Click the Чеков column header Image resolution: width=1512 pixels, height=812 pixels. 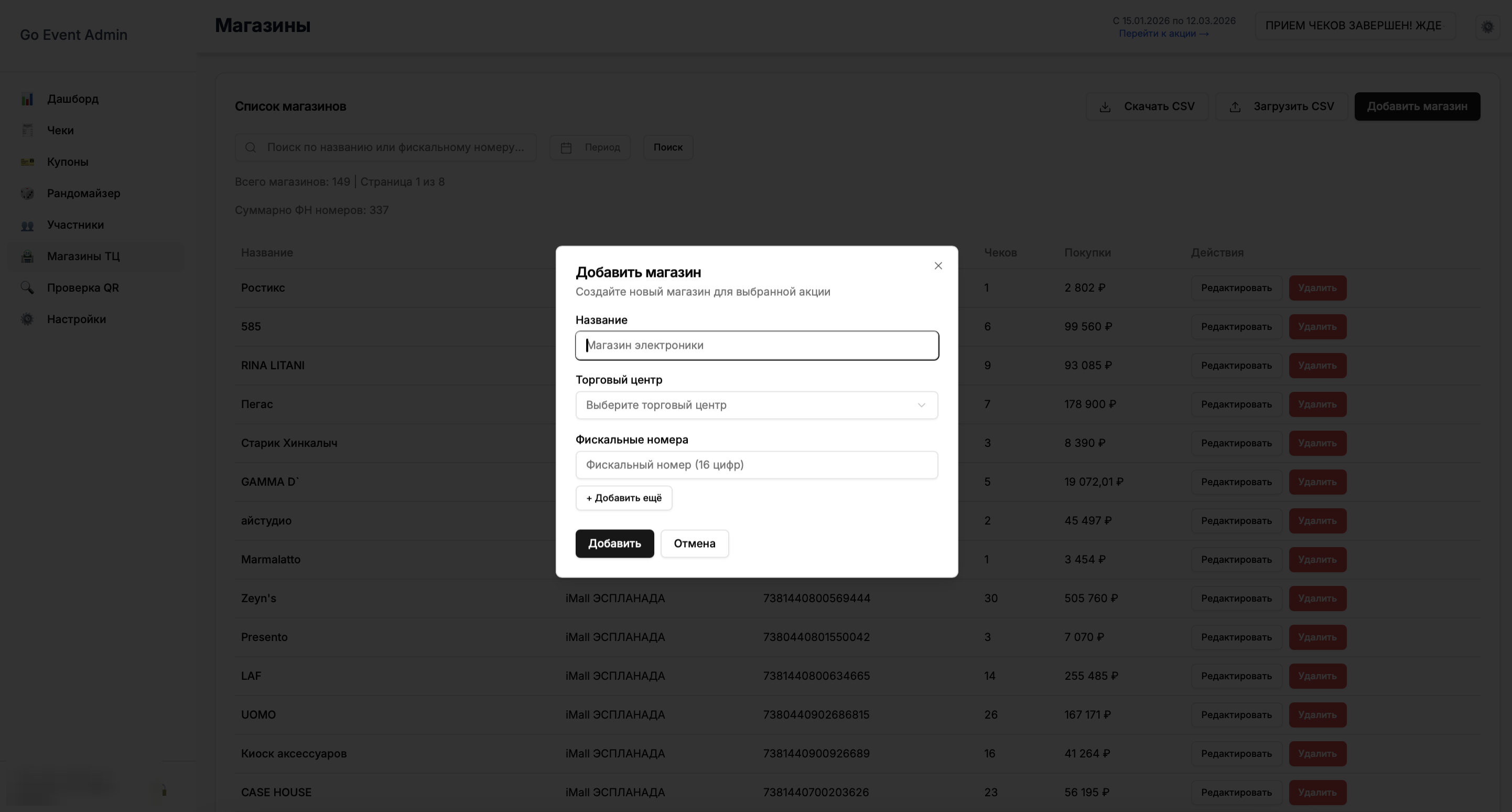[x=1000, y=252]
